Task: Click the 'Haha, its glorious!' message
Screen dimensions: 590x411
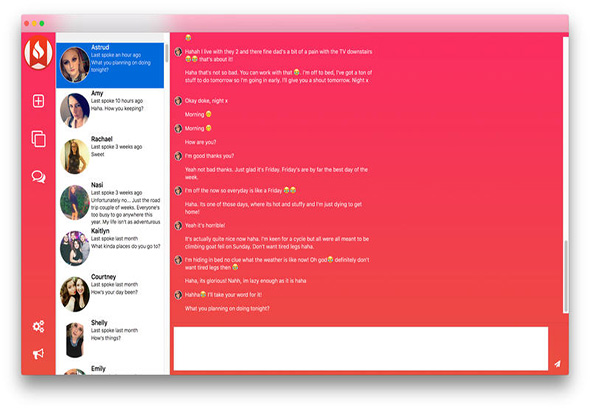Action: pyautogui.click(x=245, y=281)
